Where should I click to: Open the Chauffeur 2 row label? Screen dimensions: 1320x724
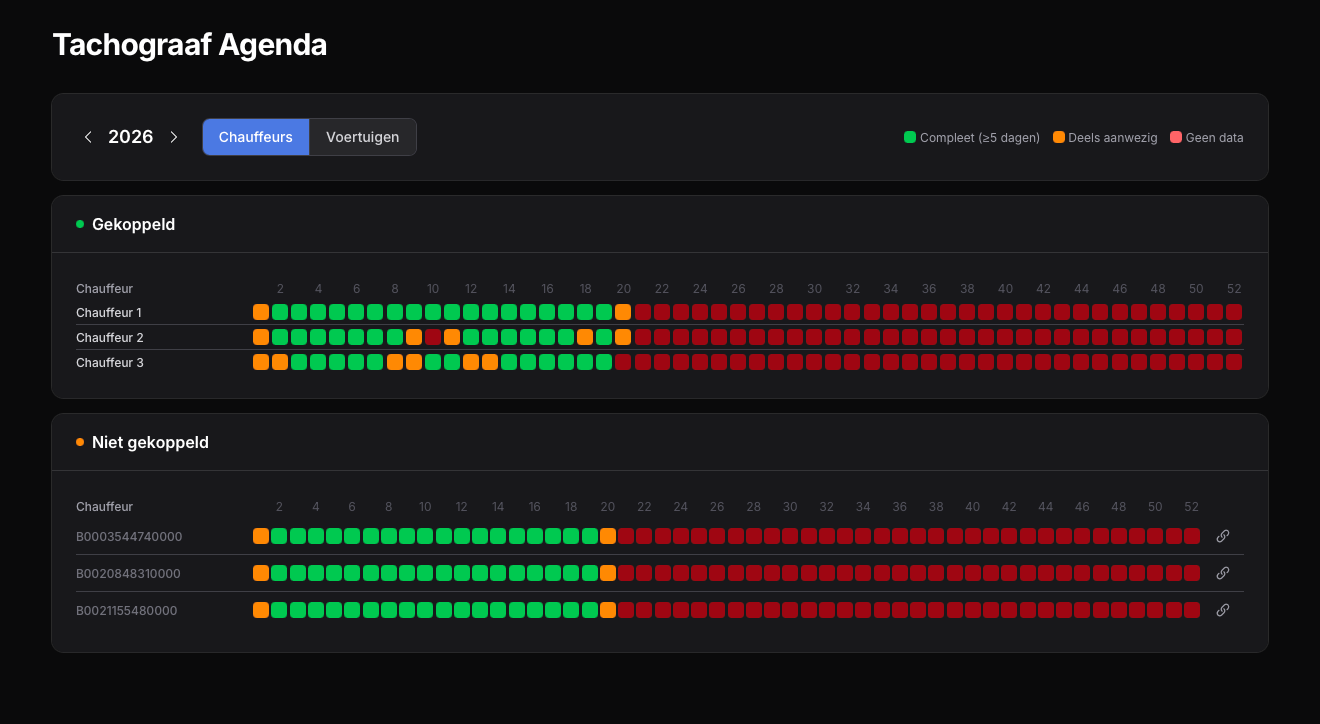point(110,338)
